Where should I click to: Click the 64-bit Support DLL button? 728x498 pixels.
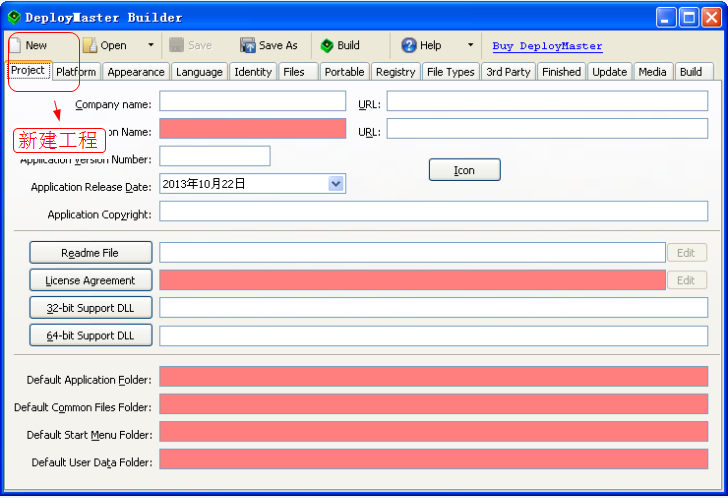91,335
